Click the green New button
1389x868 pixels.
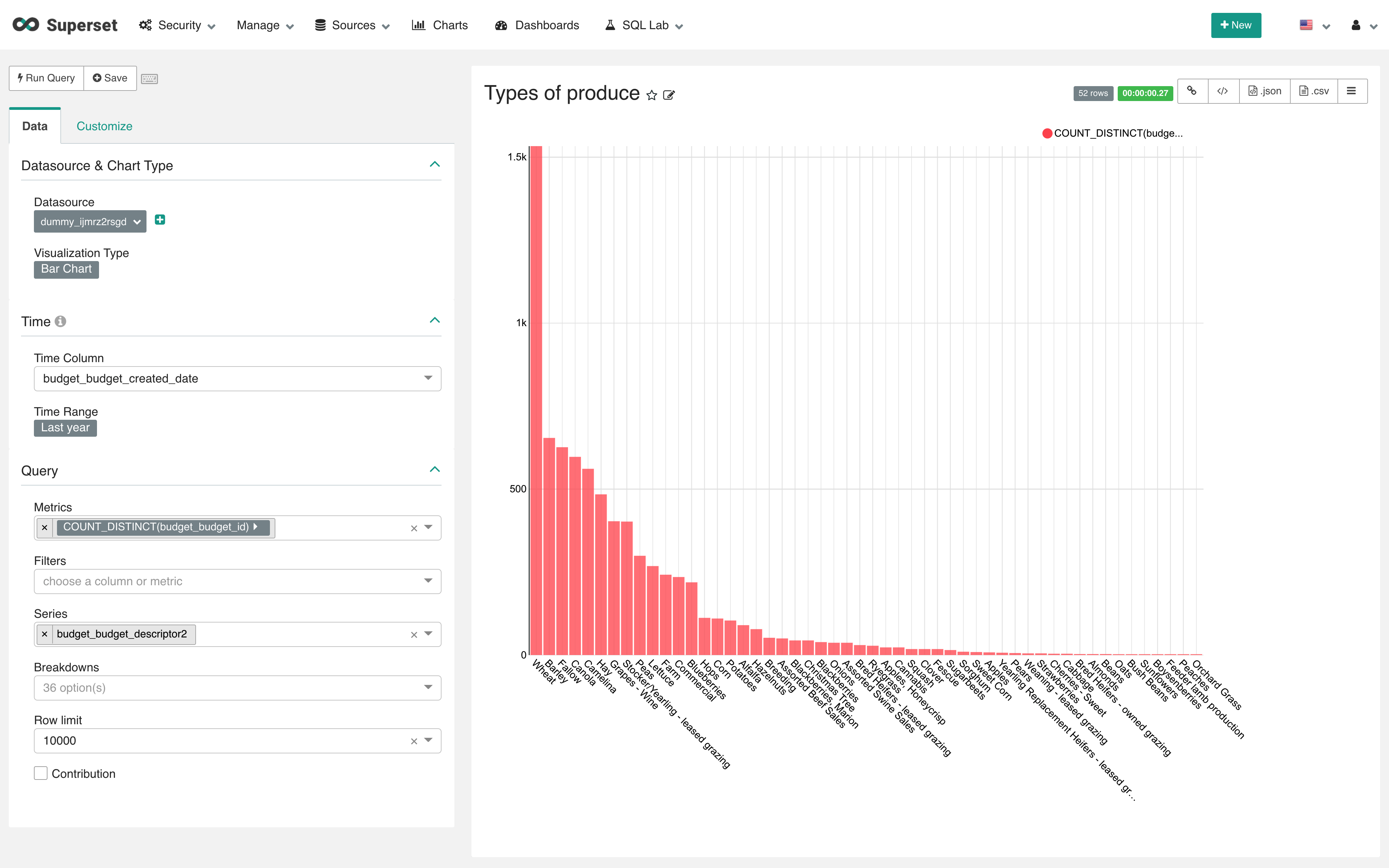[x=1236, y=25]
